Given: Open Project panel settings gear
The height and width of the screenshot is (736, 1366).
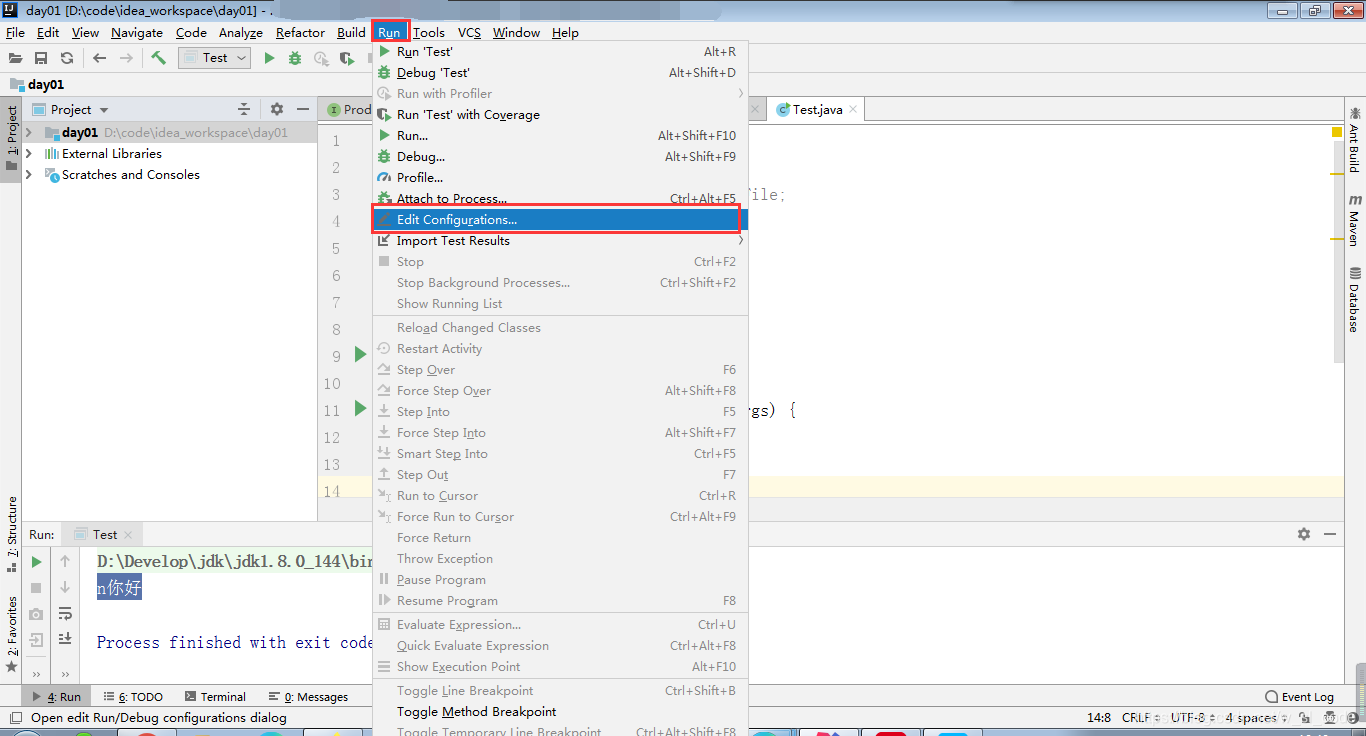Looking at the screenshot, I should coord(277,109).
